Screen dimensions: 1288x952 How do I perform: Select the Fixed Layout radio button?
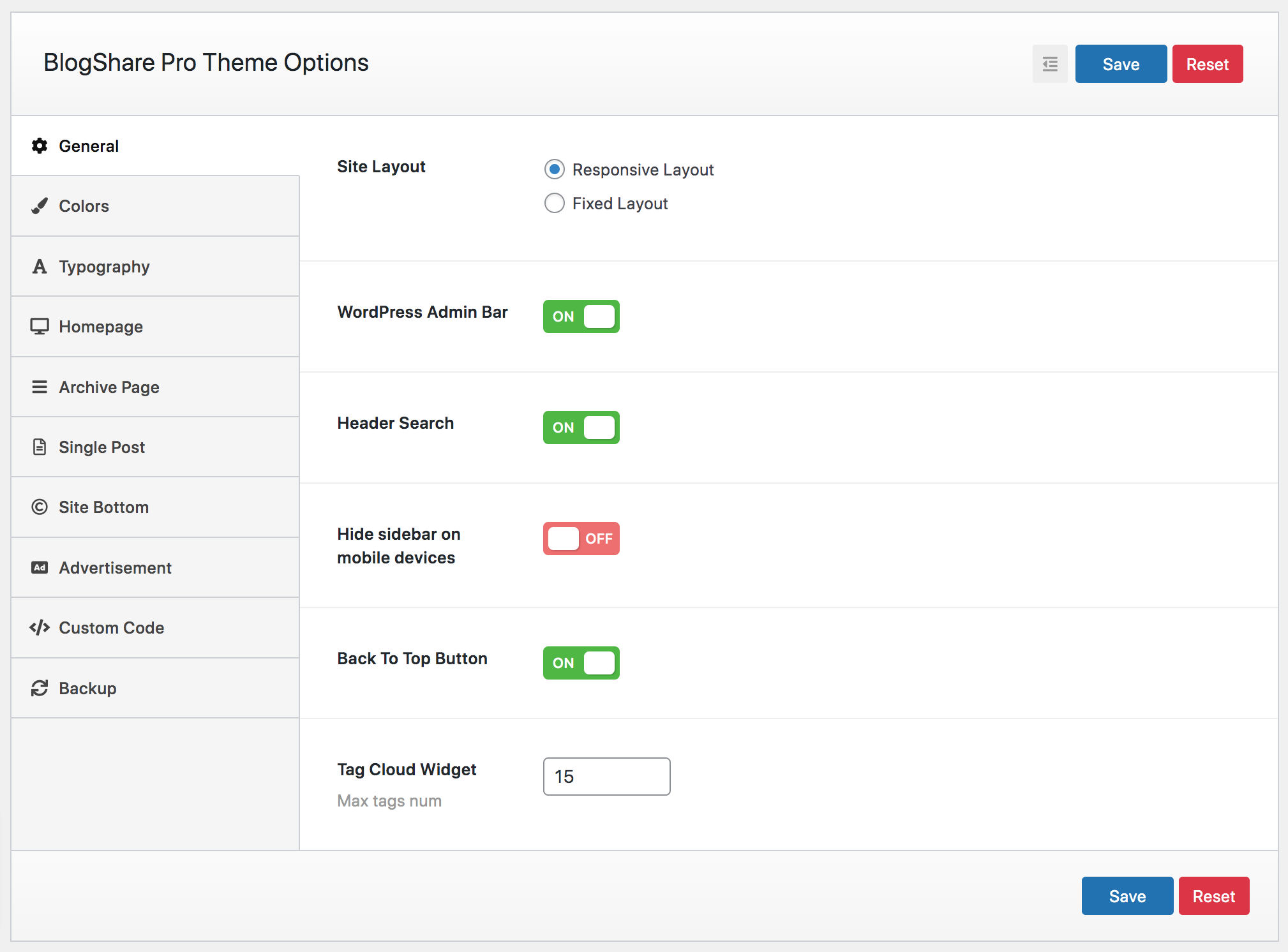point(554,203)
